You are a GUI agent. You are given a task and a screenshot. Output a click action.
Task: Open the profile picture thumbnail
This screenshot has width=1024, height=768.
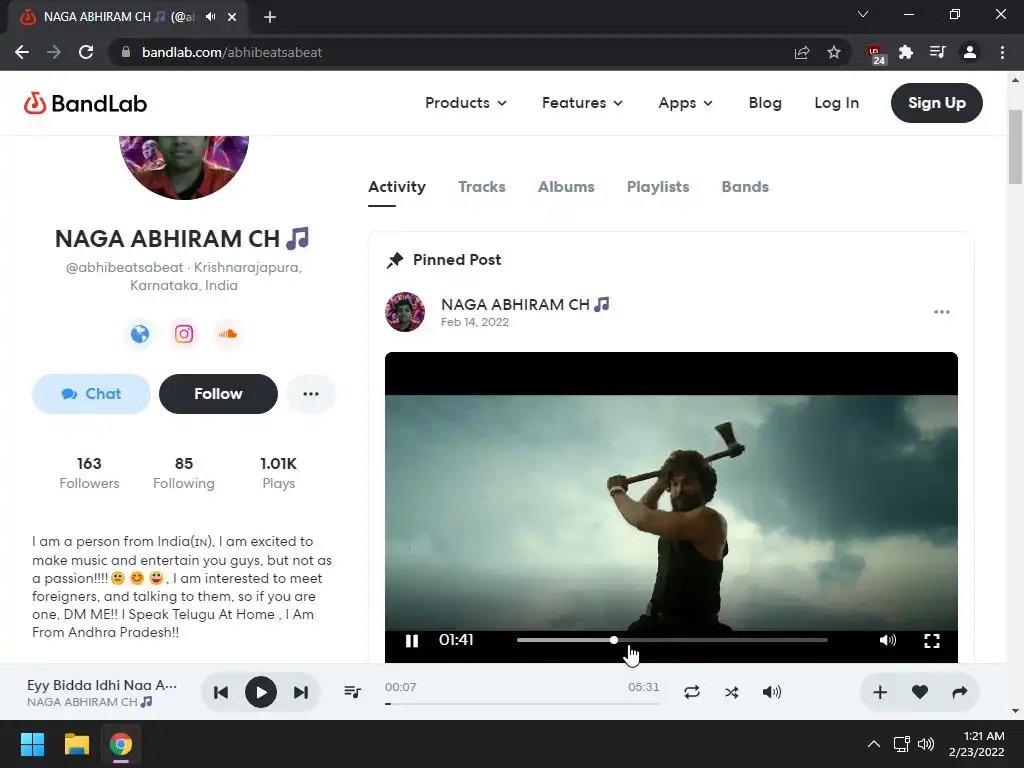click(184, 167)
